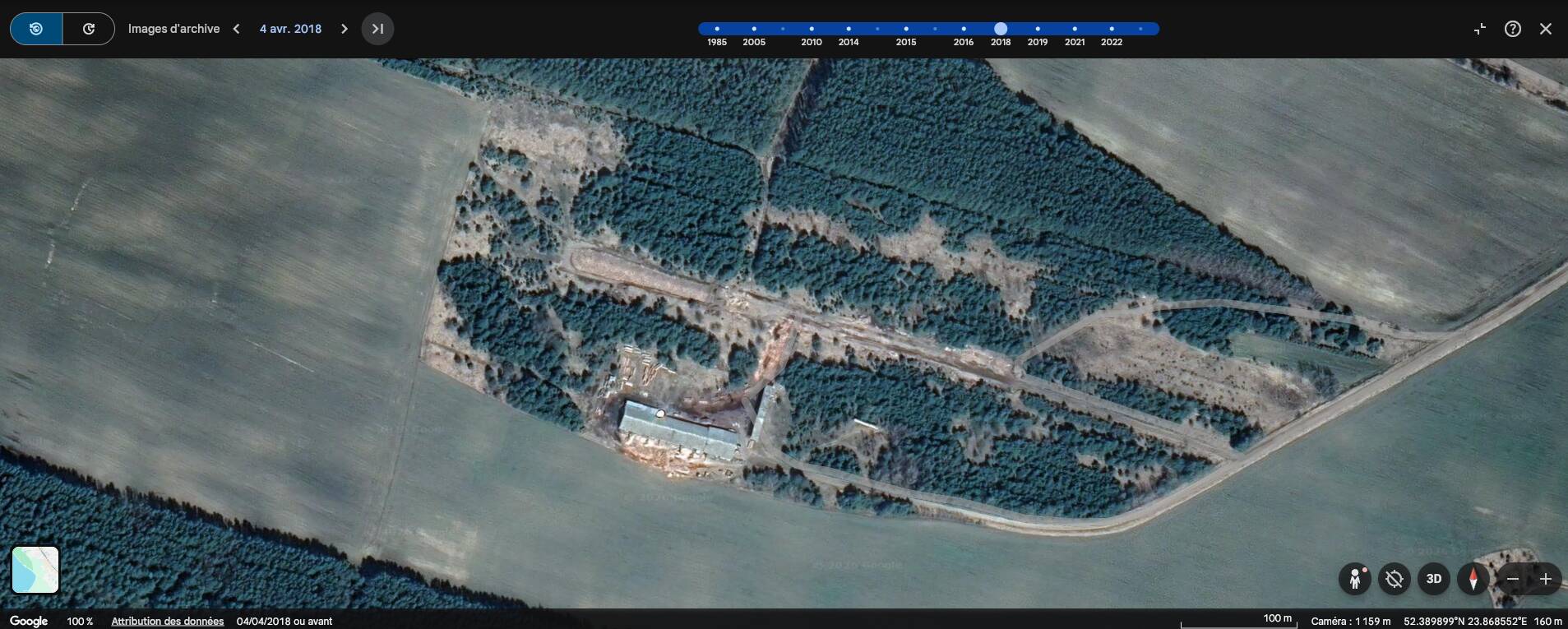Click the Google logo
Screen dimensions: 1568x629
point(29,621)
